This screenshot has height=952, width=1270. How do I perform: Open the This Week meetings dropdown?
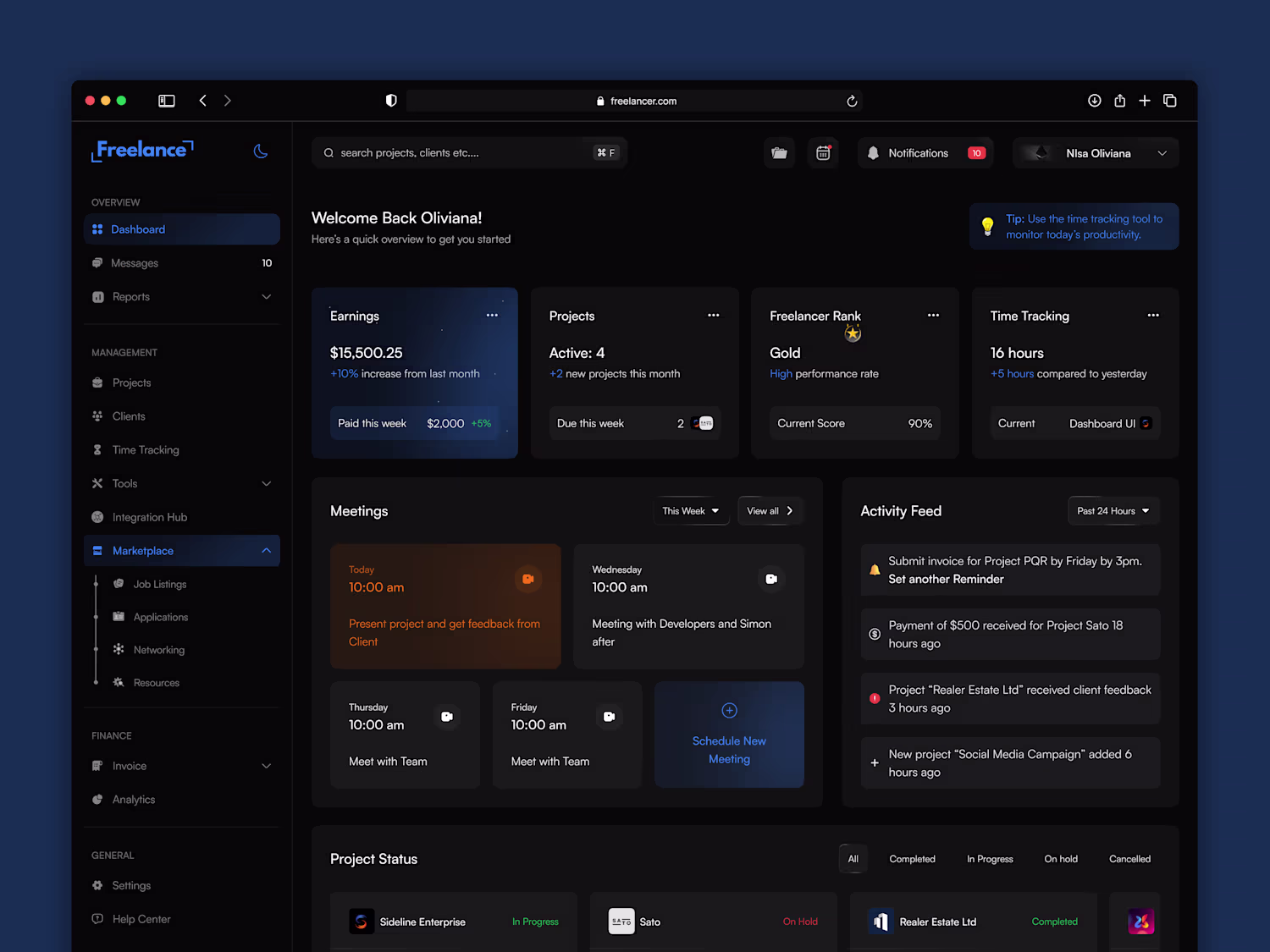coord(691,511)
